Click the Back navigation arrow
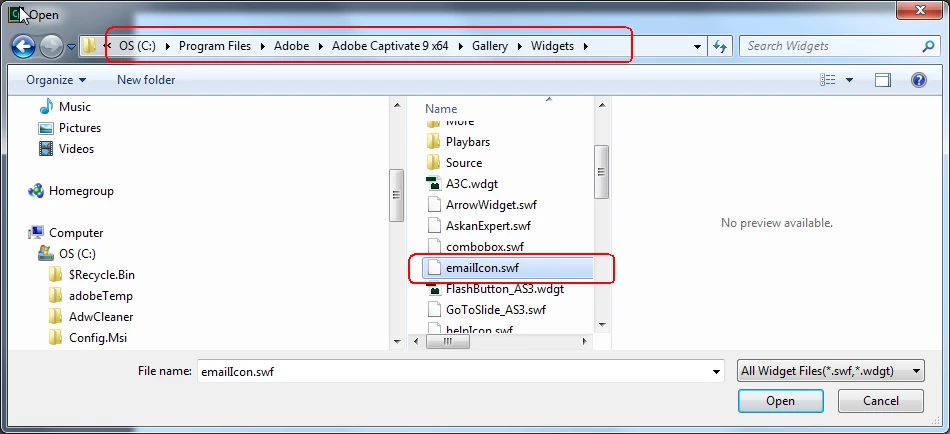The width and height of the screenshot is (950, 434). (24, 46)
